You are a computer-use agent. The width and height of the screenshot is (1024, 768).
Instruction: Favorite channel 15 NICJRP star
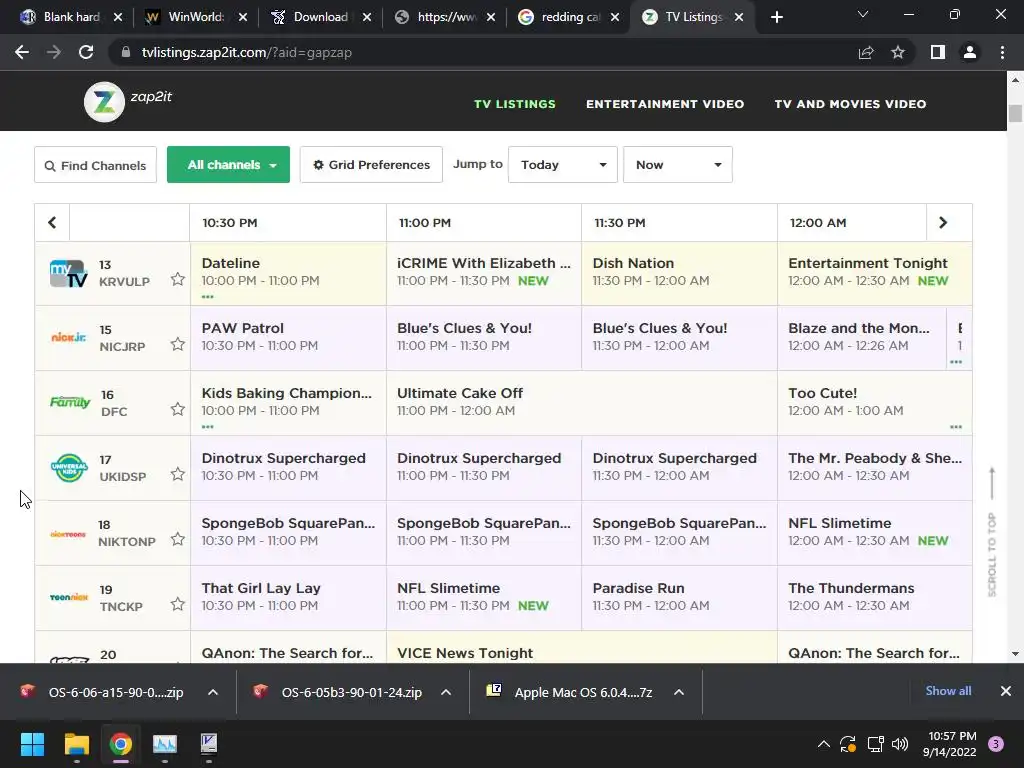pyautogui.click(x=178, y=344)
